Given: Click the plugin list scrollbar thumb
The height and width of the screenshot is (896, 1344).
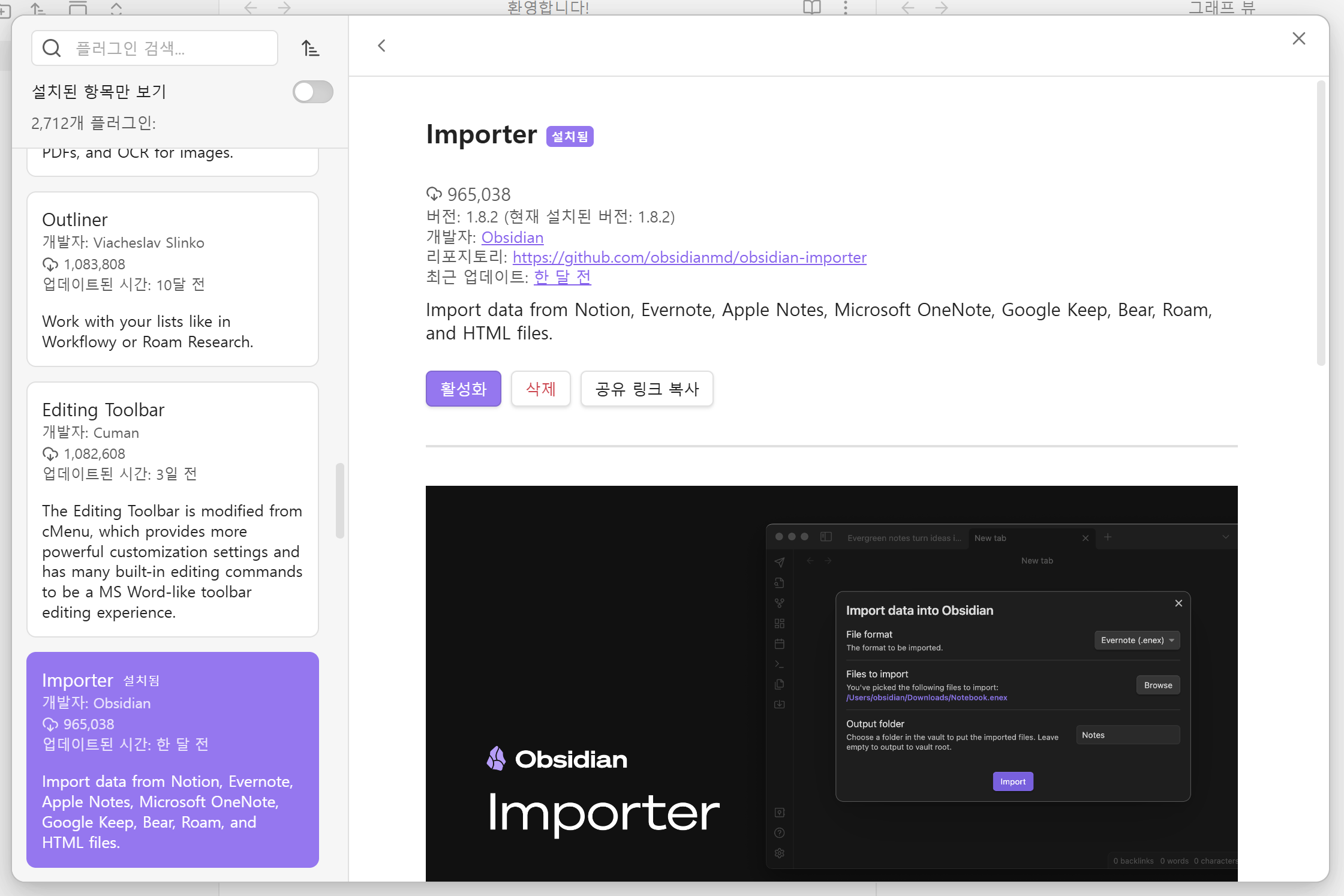Looking at the screenshot, I should pos(339,500).
